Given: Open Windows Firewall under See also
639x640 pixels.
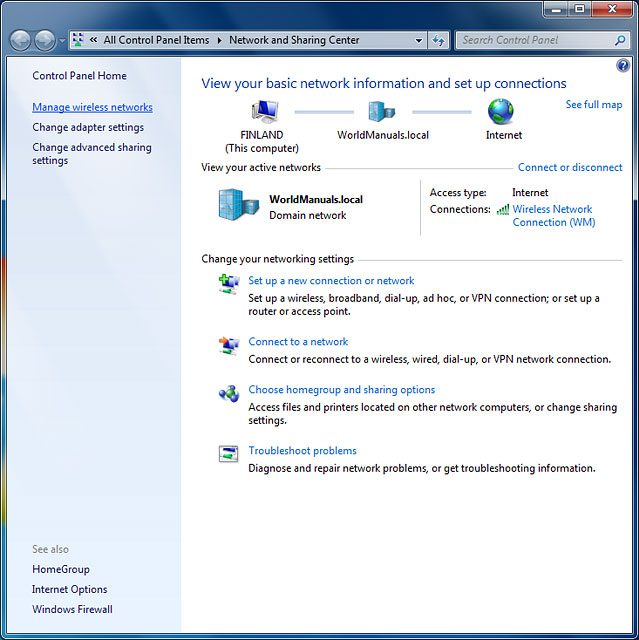Looking at the screenshot, I should click(x=72, y=609).
